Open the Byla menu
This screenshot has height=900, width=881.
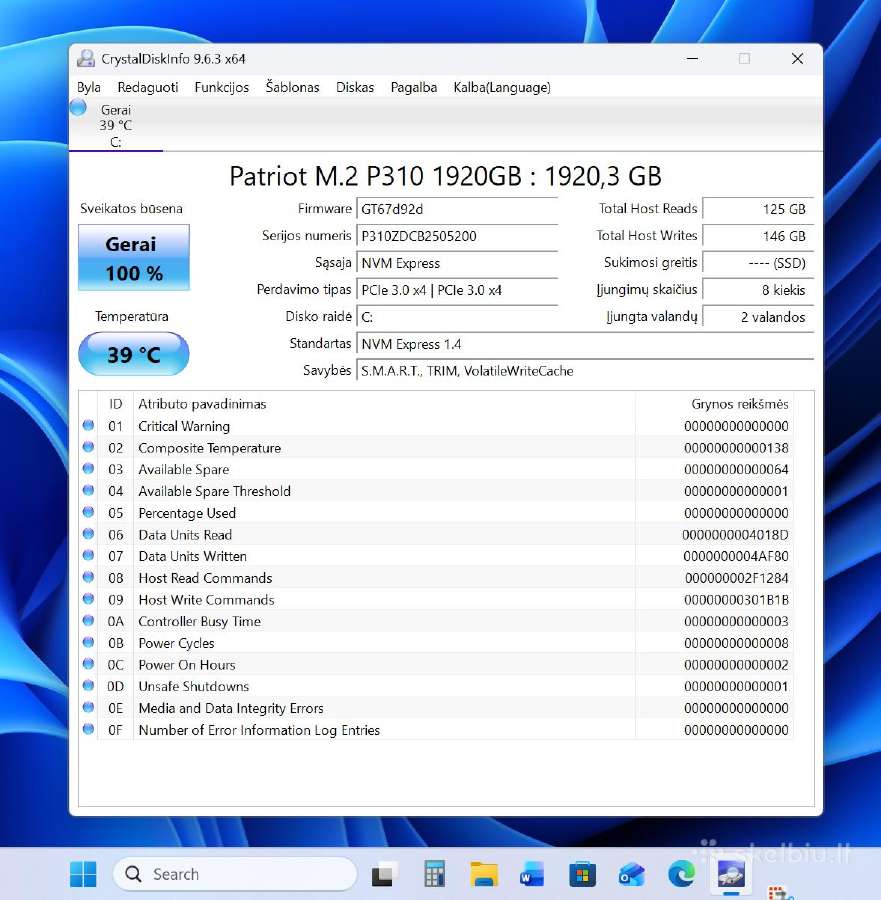[x=88, y=87]
